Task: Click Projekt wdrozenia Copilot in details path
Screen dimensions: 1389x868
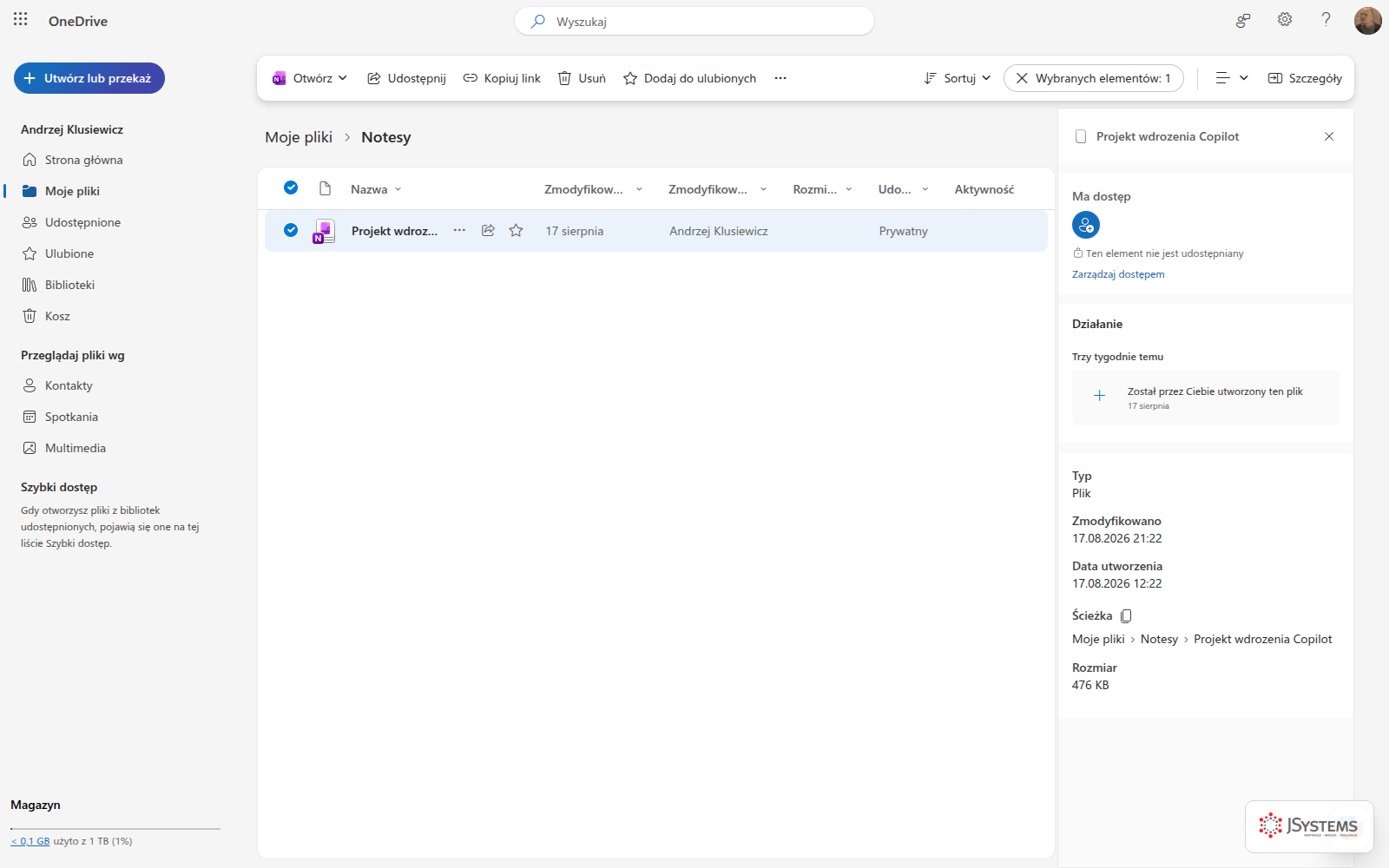Action: [x=1262, y=639]
